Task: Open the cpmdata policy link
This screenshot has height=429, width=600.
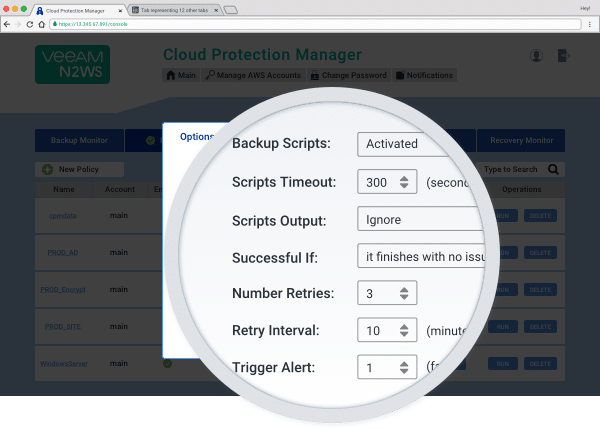Action: pyautogui.click(x=63, y=215)
